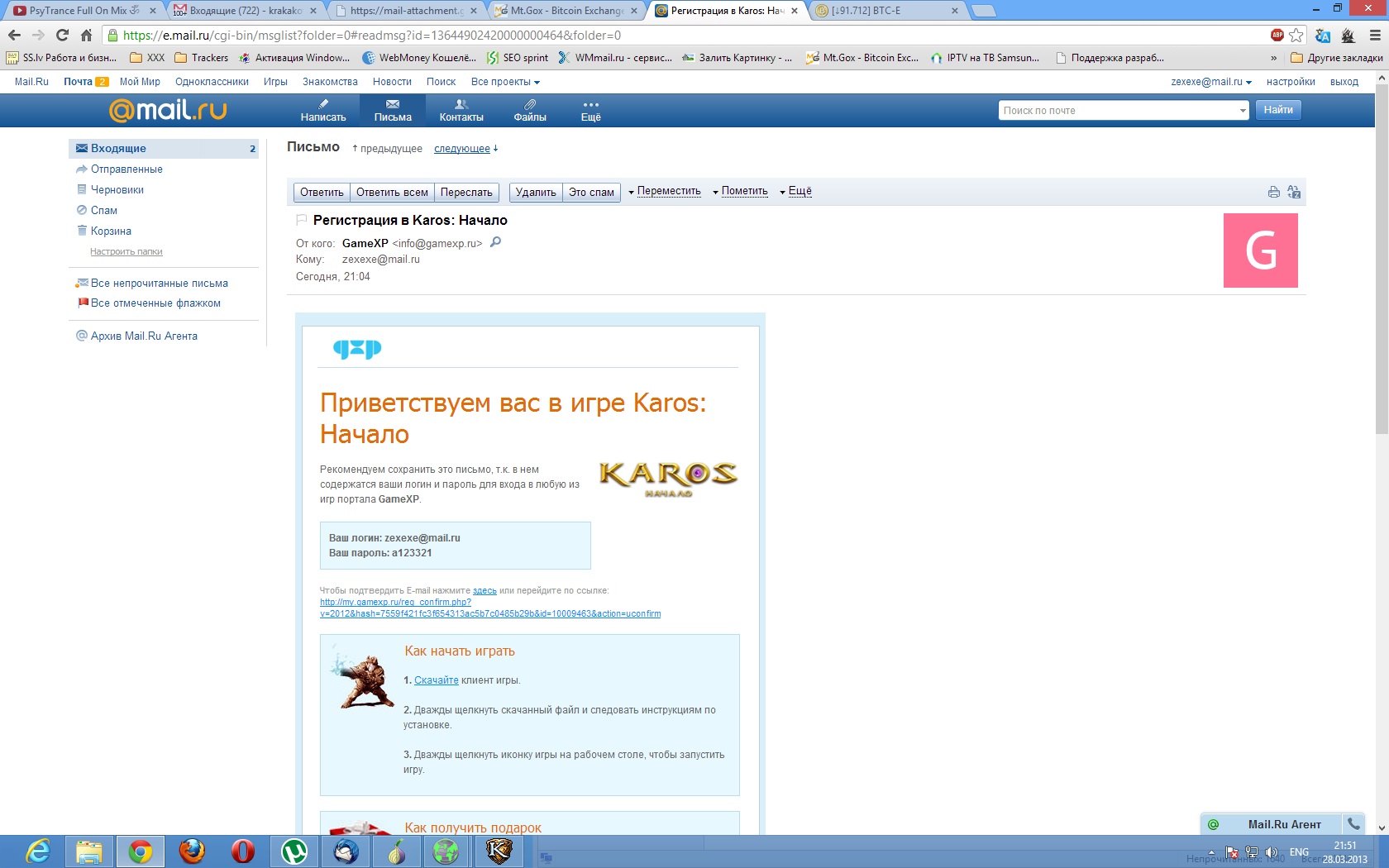
Task: Expand the Пометить dropdown
Action: [741, 191]
